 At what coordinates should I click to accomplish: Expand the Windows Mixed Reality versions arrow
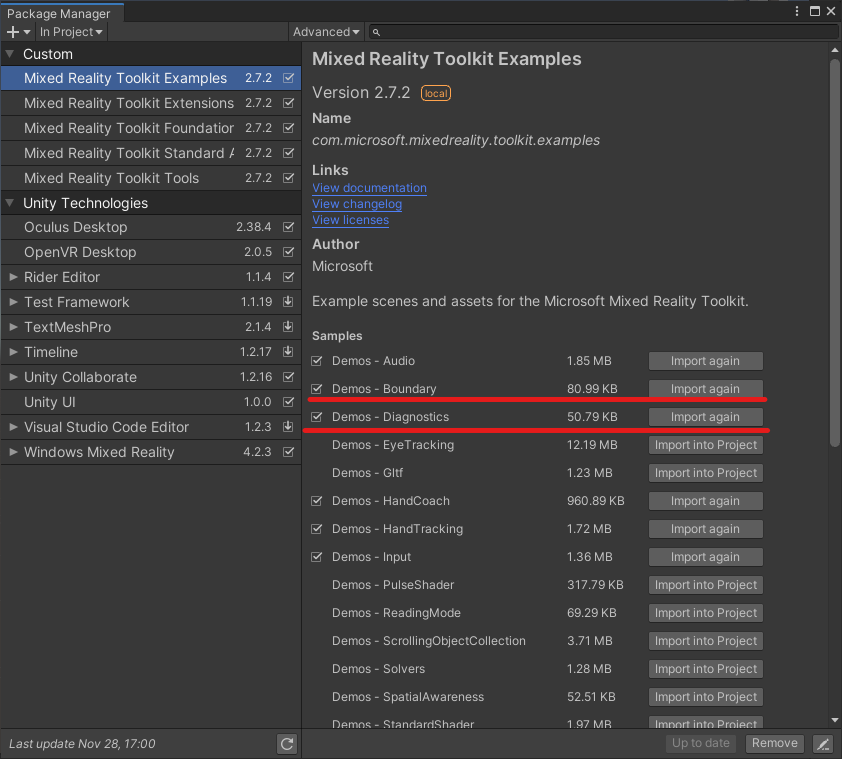[13, 452]
